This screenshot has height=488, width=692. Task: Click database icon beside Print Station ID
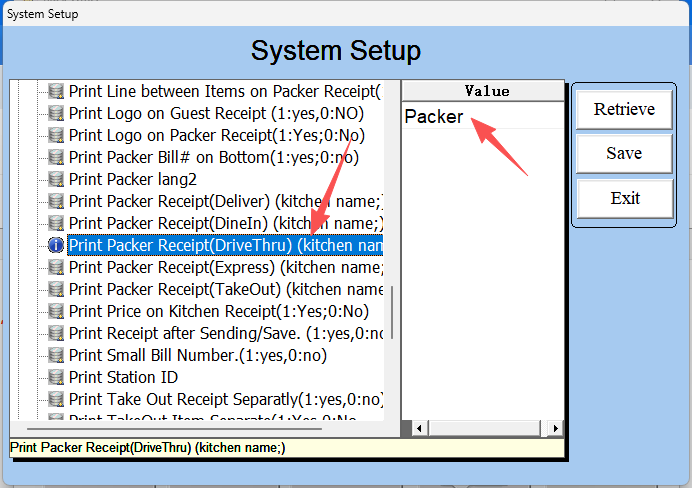pyautogui.click(x=56, y=377)
